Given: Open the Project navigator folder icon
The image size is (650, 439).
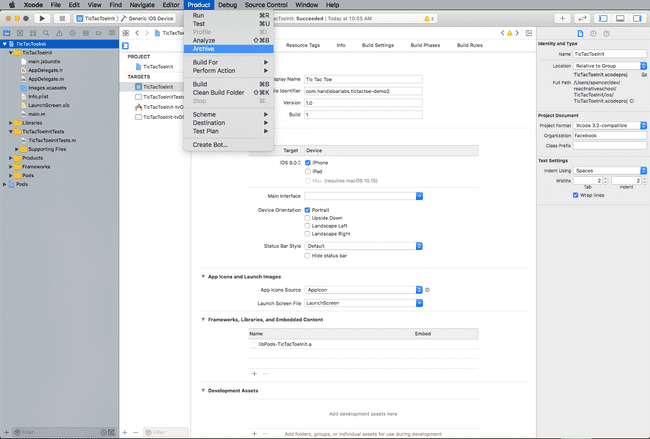Looking at the screenshot, I should click(7, 33).
